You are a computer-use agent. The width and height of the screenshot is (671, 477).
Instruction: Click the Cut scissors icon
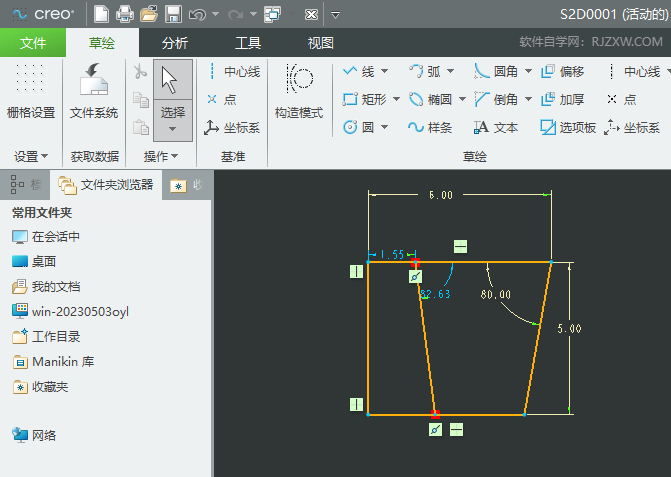(140, 71)
